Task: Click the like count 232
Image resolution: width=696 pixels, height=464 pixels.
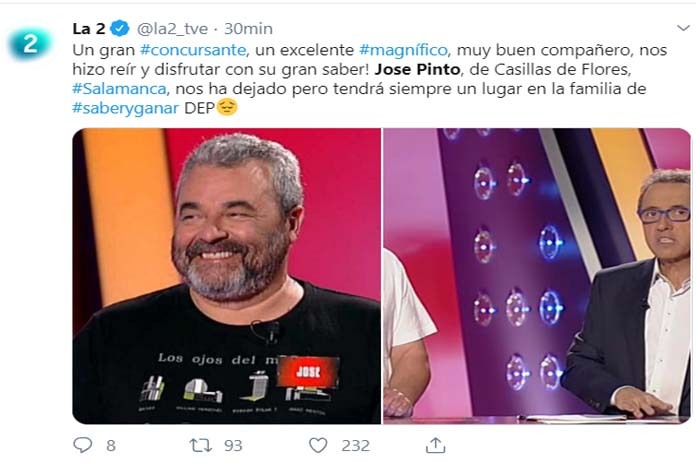Action: click(356, 445)
